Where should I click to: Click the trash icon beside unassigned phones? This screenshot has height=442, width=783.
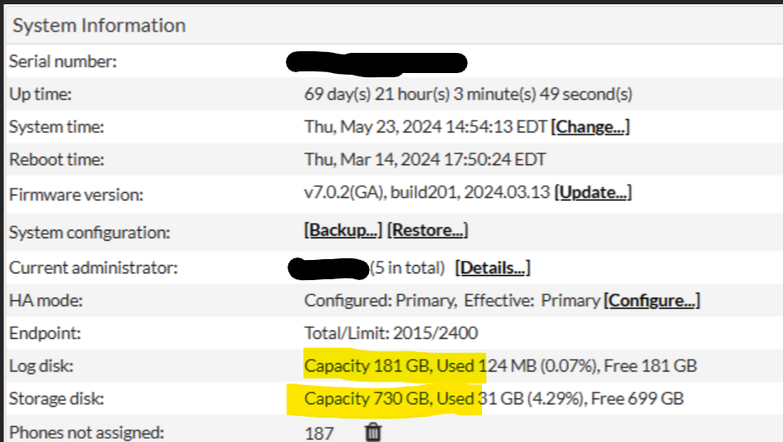click(373, 432)
